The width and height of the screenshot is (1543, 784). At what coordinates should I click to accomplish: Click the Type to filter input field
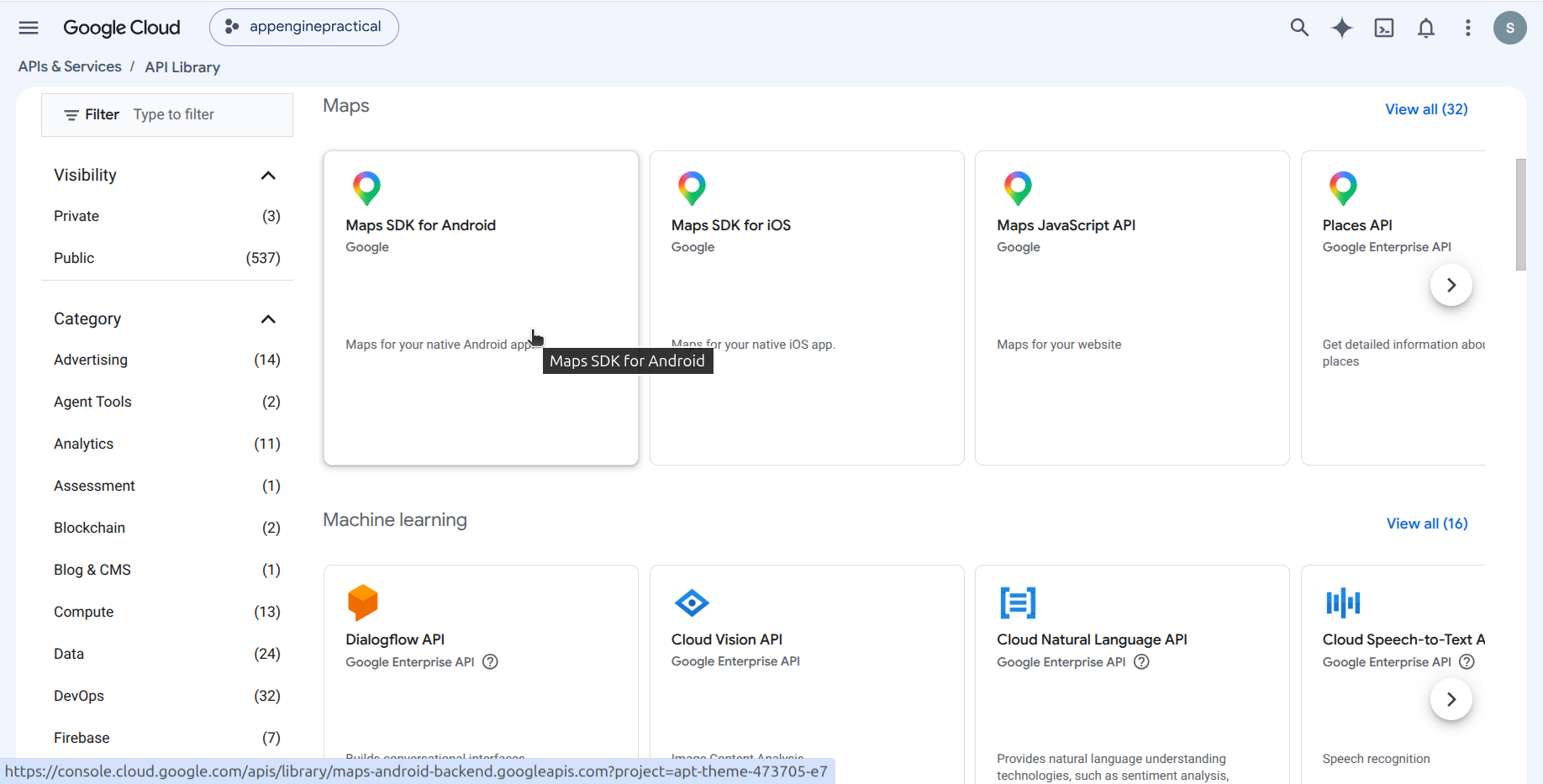click(210, 114)
